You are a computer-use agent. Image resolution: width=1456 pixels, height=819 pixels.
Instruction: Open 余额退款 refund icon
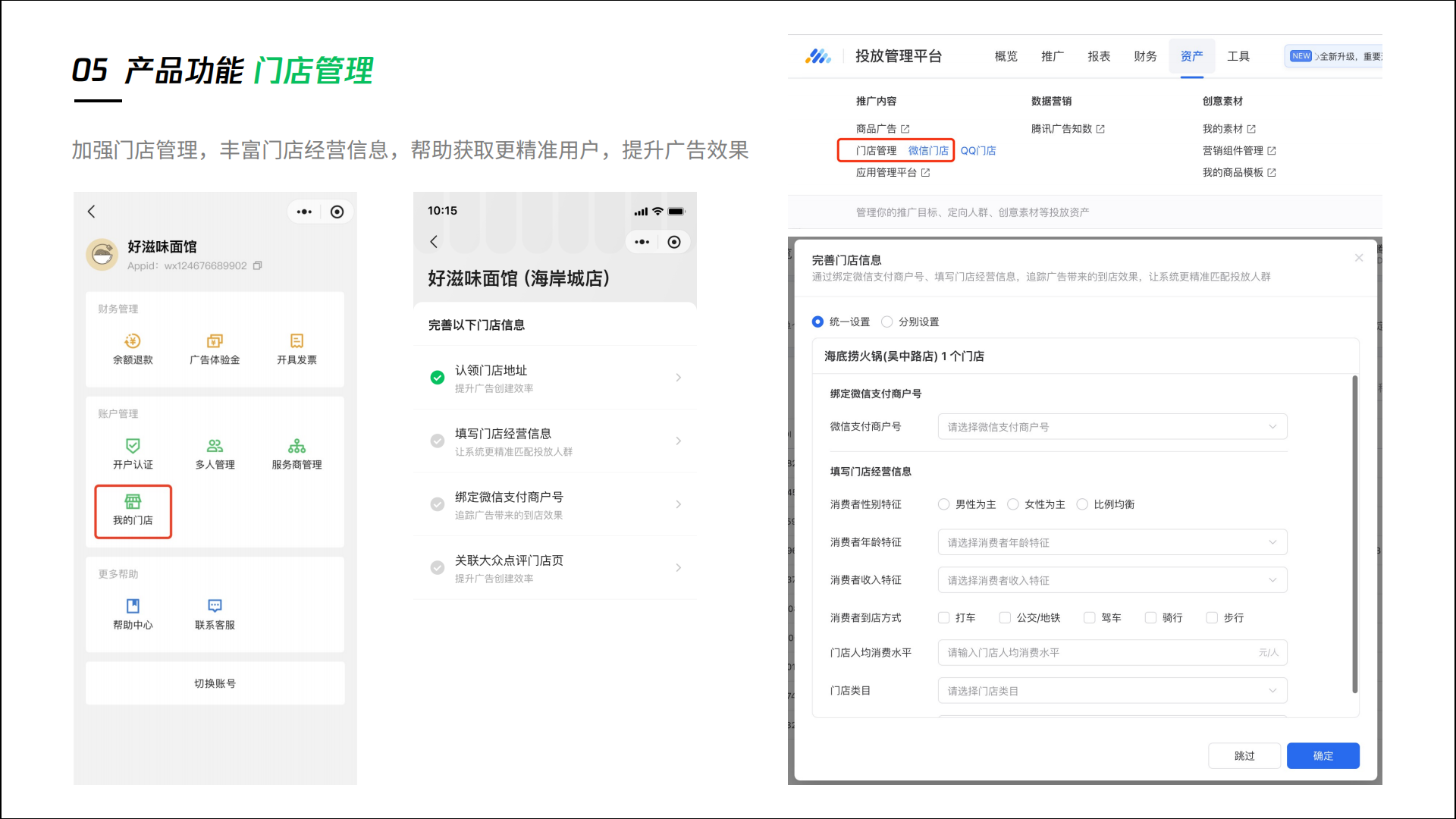[133, 341]
